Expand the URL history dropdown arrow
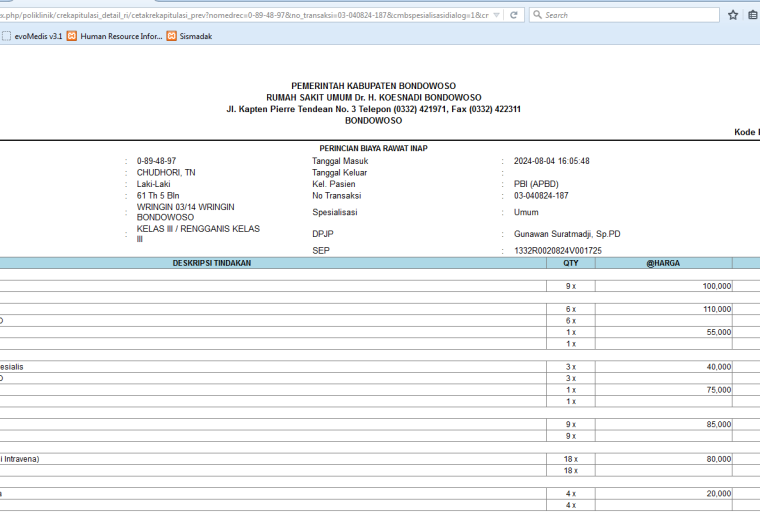The width and height of the screenshot is (760, 520). (496, 15)
